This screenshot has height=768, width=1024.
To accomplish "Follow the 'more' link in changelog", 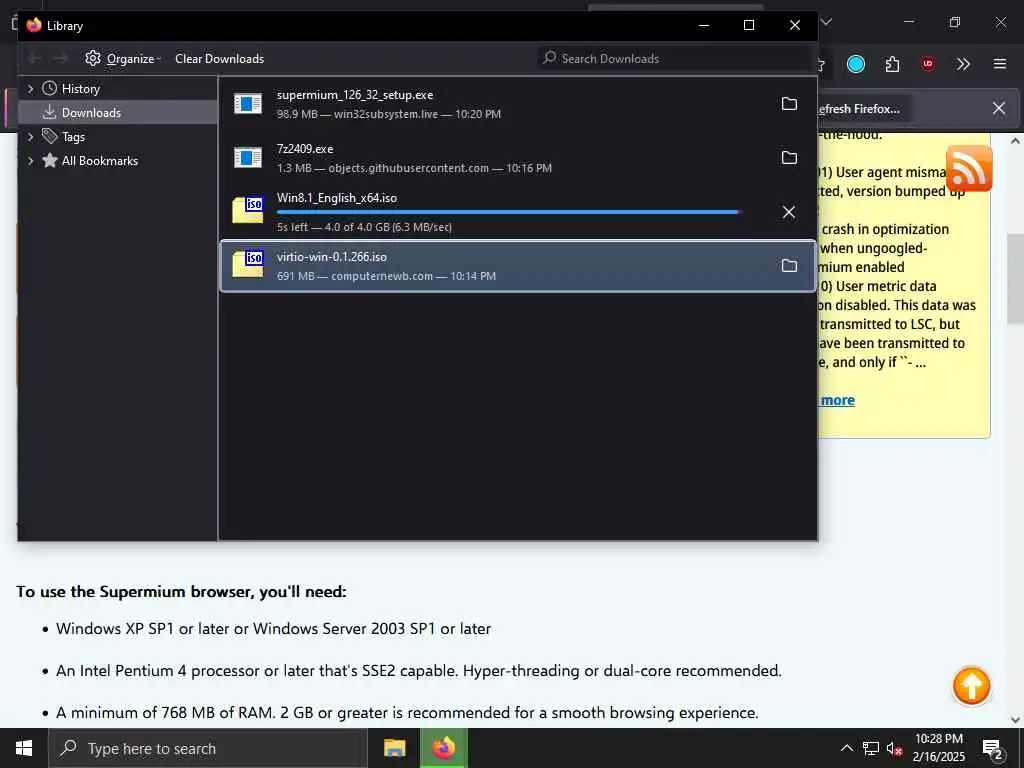I will coord(837,400).
